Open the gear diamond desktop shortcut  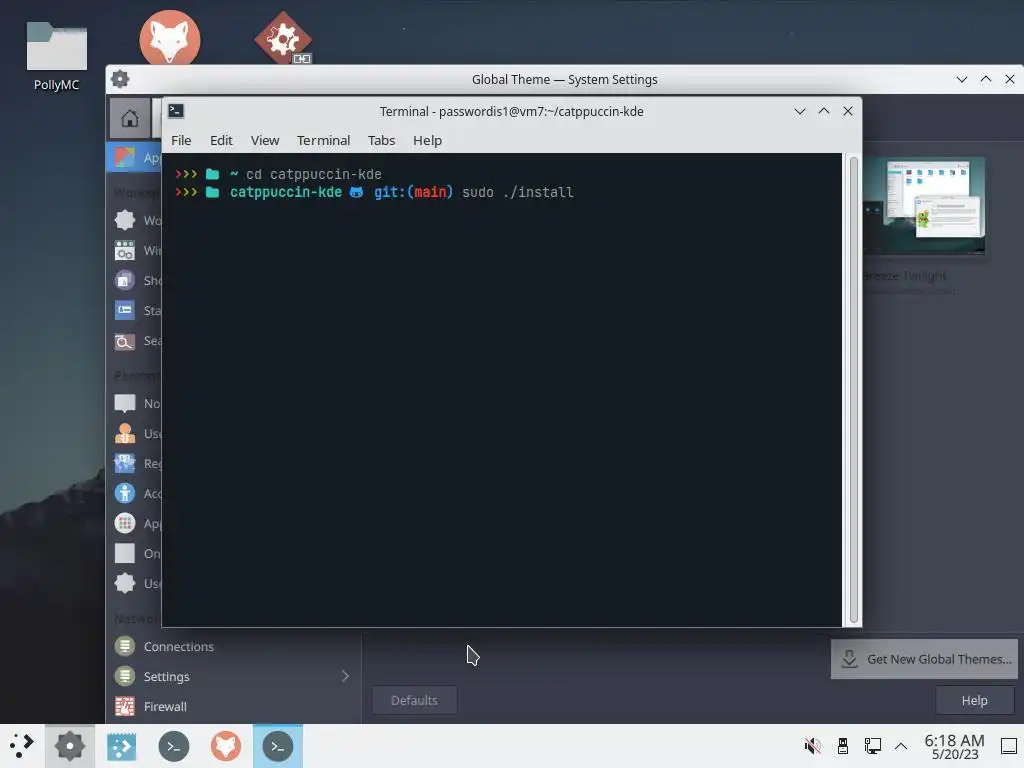pos(283,38)
